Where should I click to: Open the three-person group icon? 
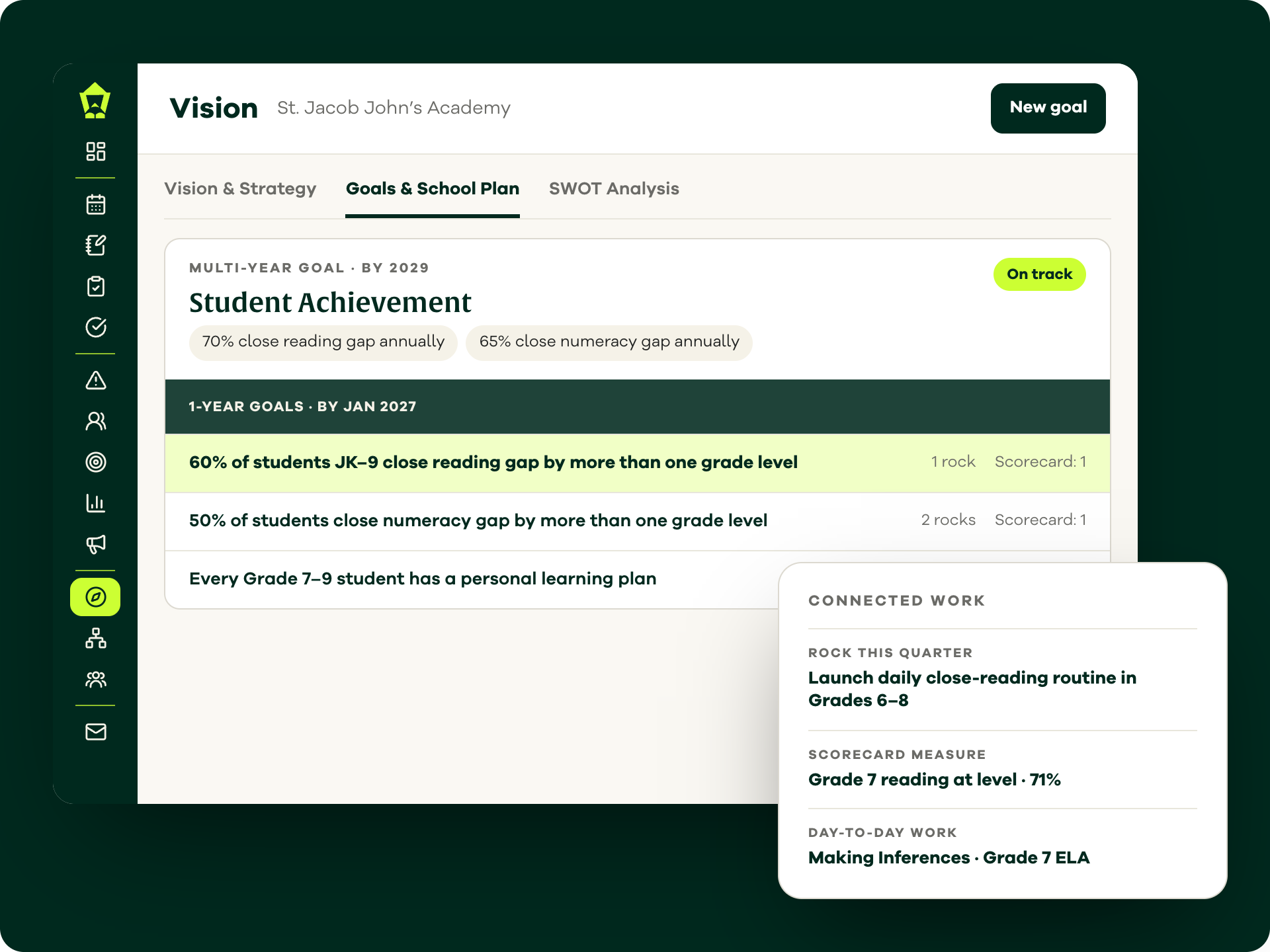click(96, 679)
